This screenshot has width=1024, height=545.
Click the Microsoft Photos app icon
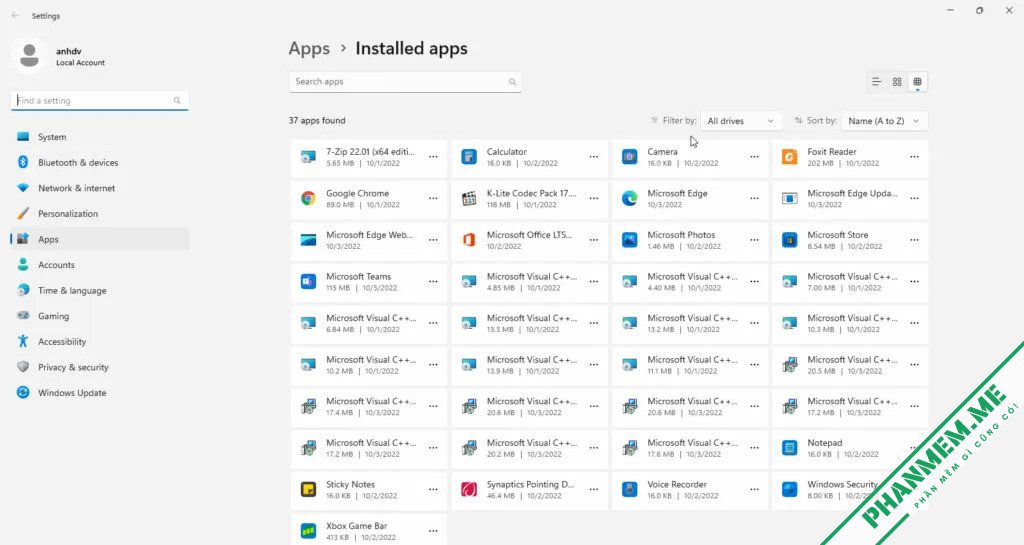coord(630,240)
